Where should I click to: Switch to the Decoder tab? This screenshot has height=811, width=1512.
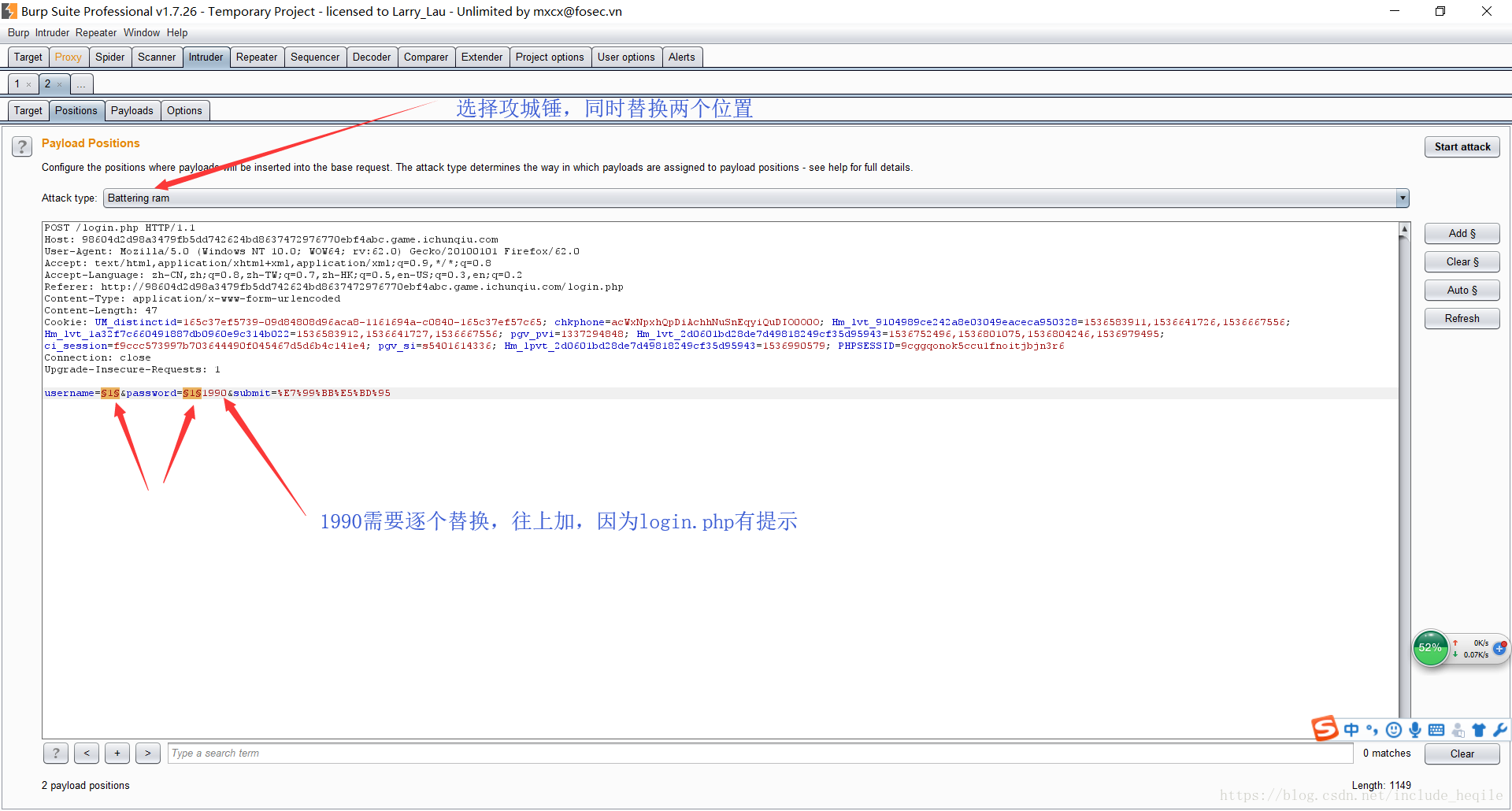372,57
